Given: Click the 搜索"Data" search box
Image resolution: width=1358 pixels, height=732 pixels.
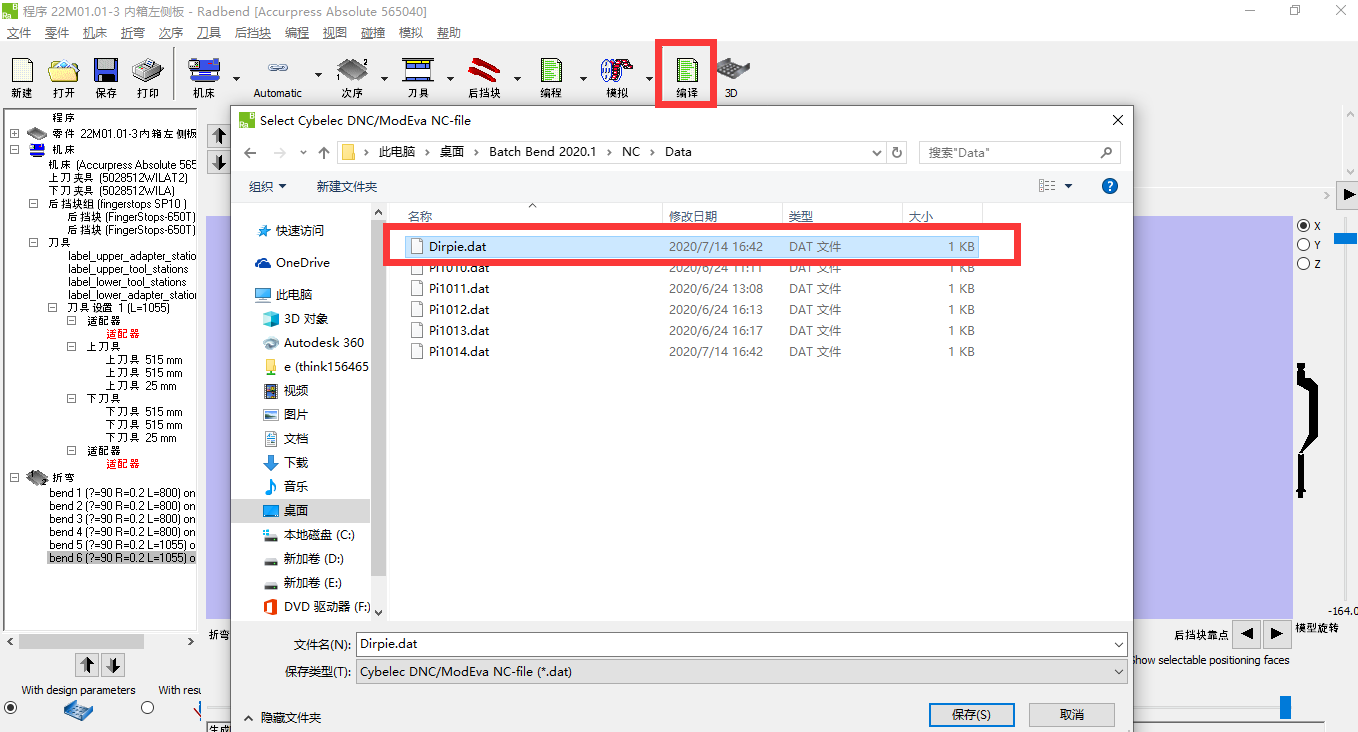Looking at the screenshot, I should (1019, 152).
